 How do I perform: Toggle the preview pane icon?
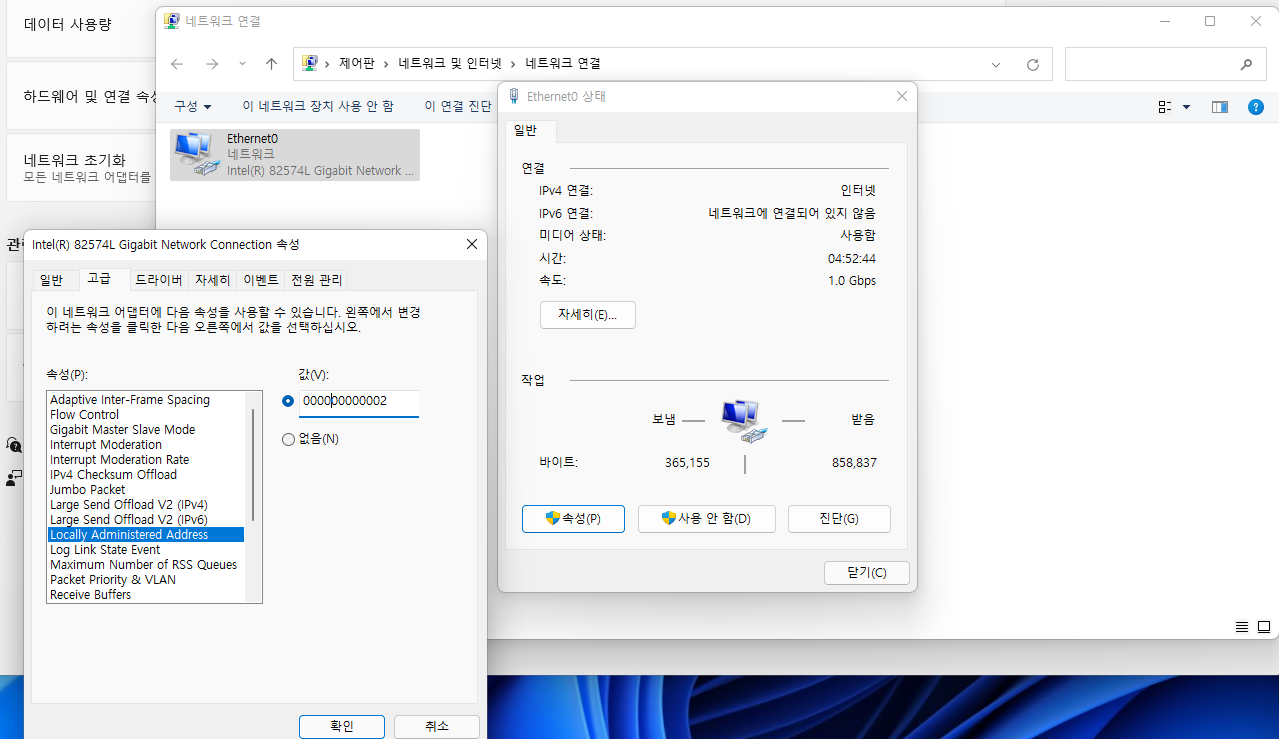(x=1220, y=107)
